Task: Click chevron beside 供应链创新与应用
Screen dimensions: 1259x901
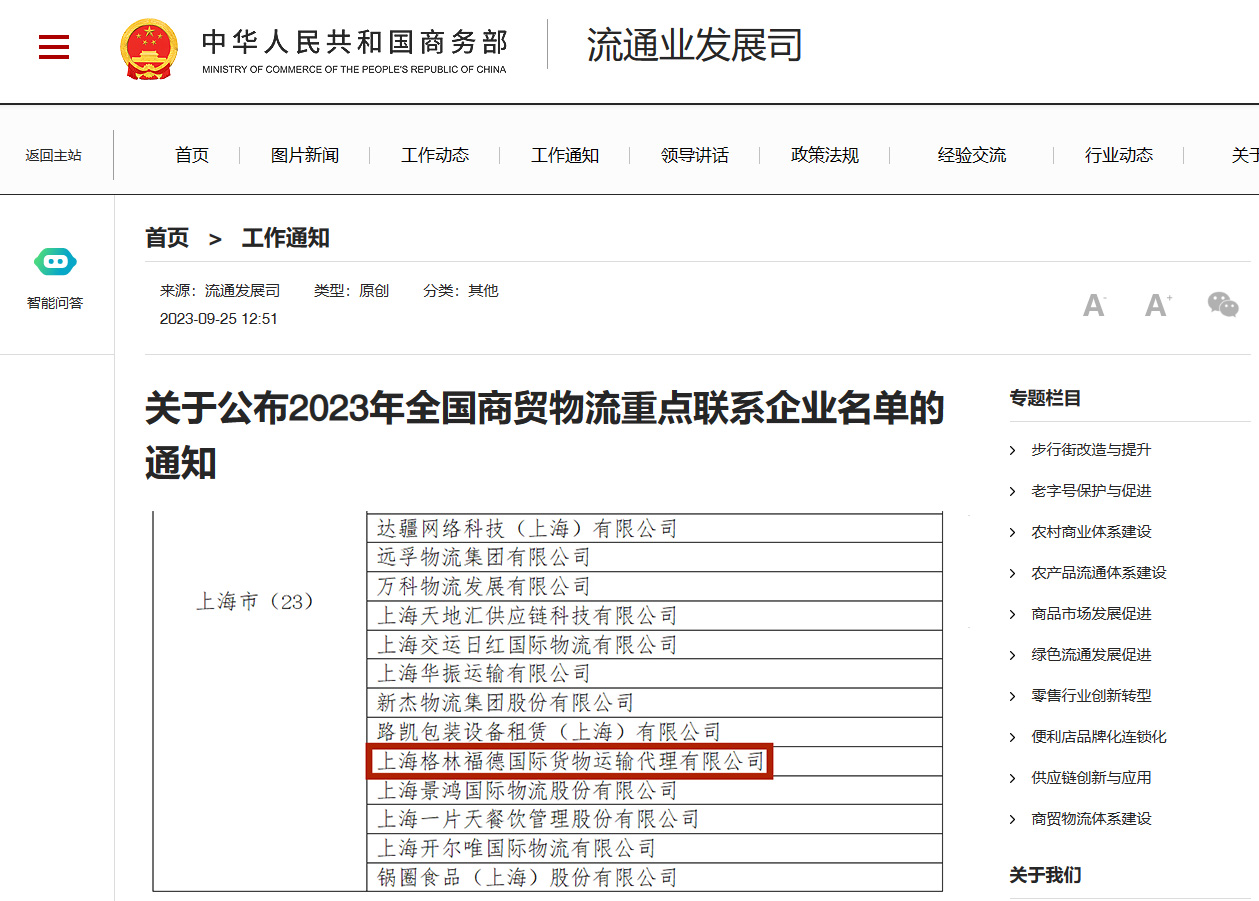Action: point(1013,779)
